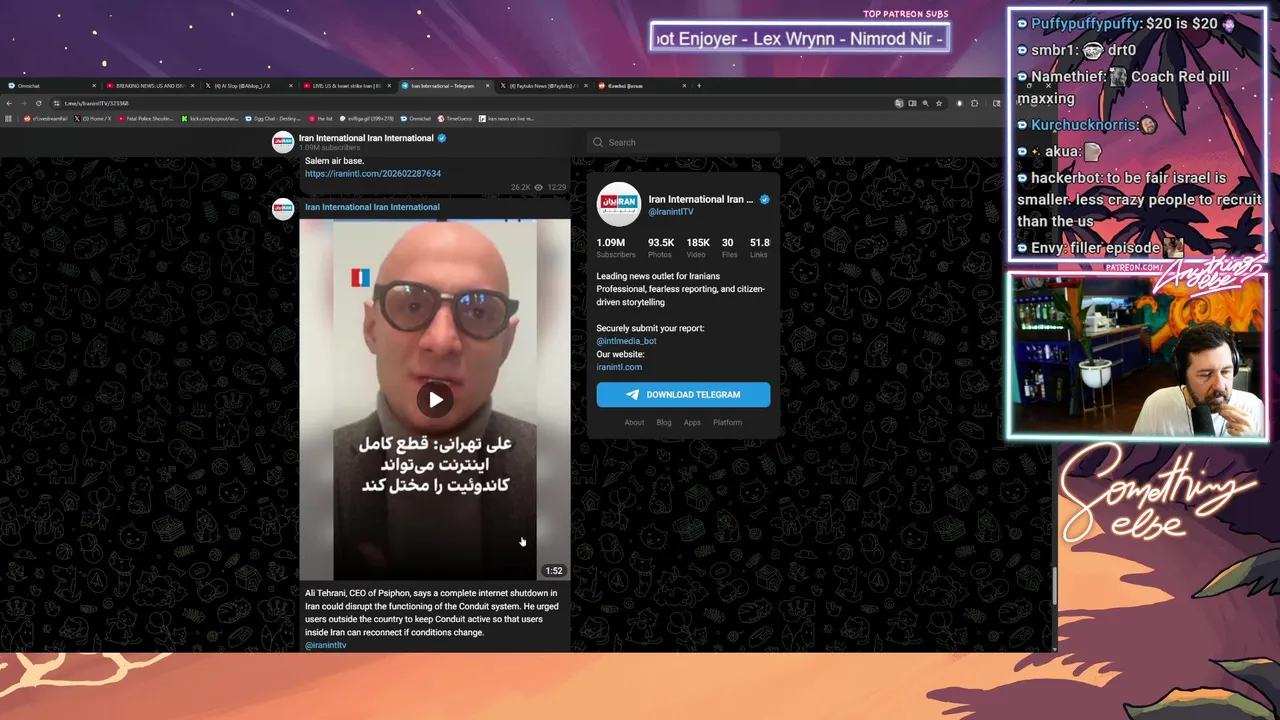Click the verified badge beside channel header name
The image size is (1280, 720).
[x=441, y=138]
